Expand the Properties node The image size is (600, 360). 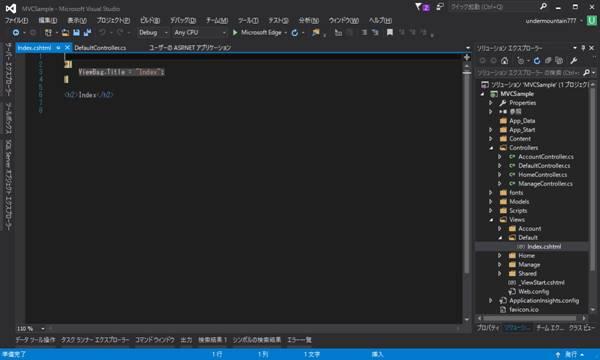click(x=491, y=103)
